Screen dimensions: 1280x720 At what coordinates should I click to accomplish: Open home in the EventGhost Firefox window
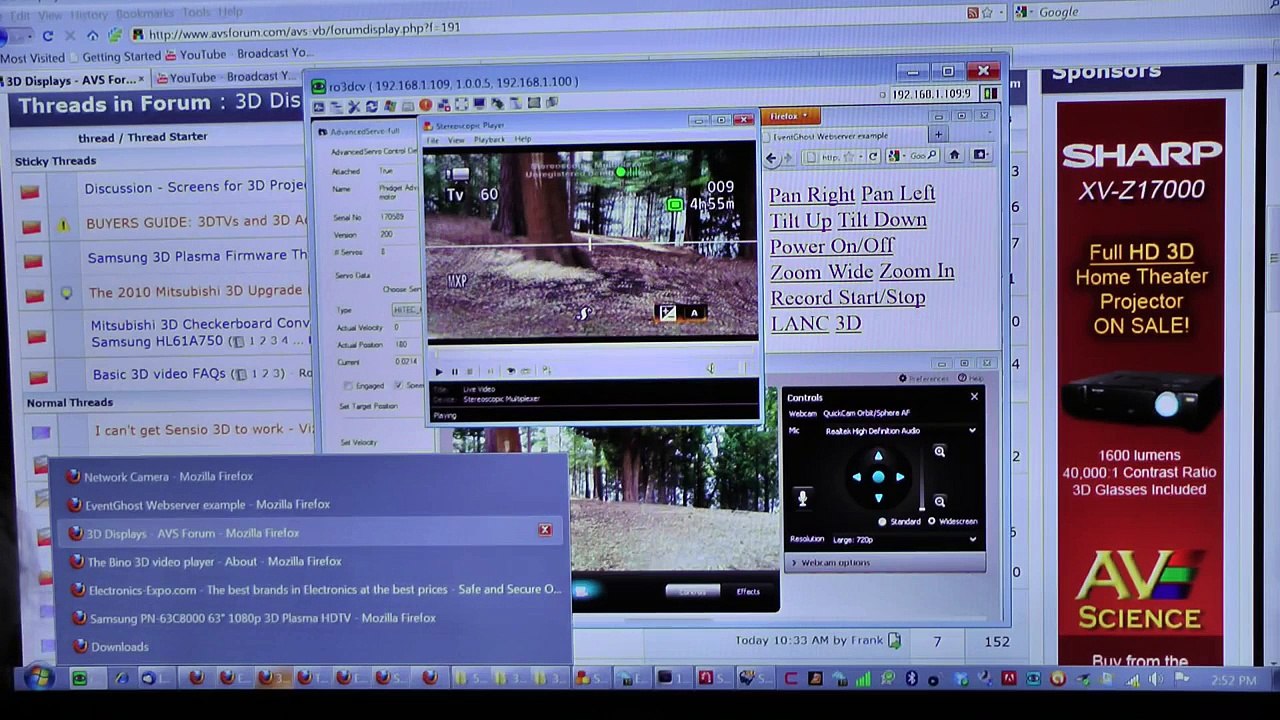[x=954, y=155]
